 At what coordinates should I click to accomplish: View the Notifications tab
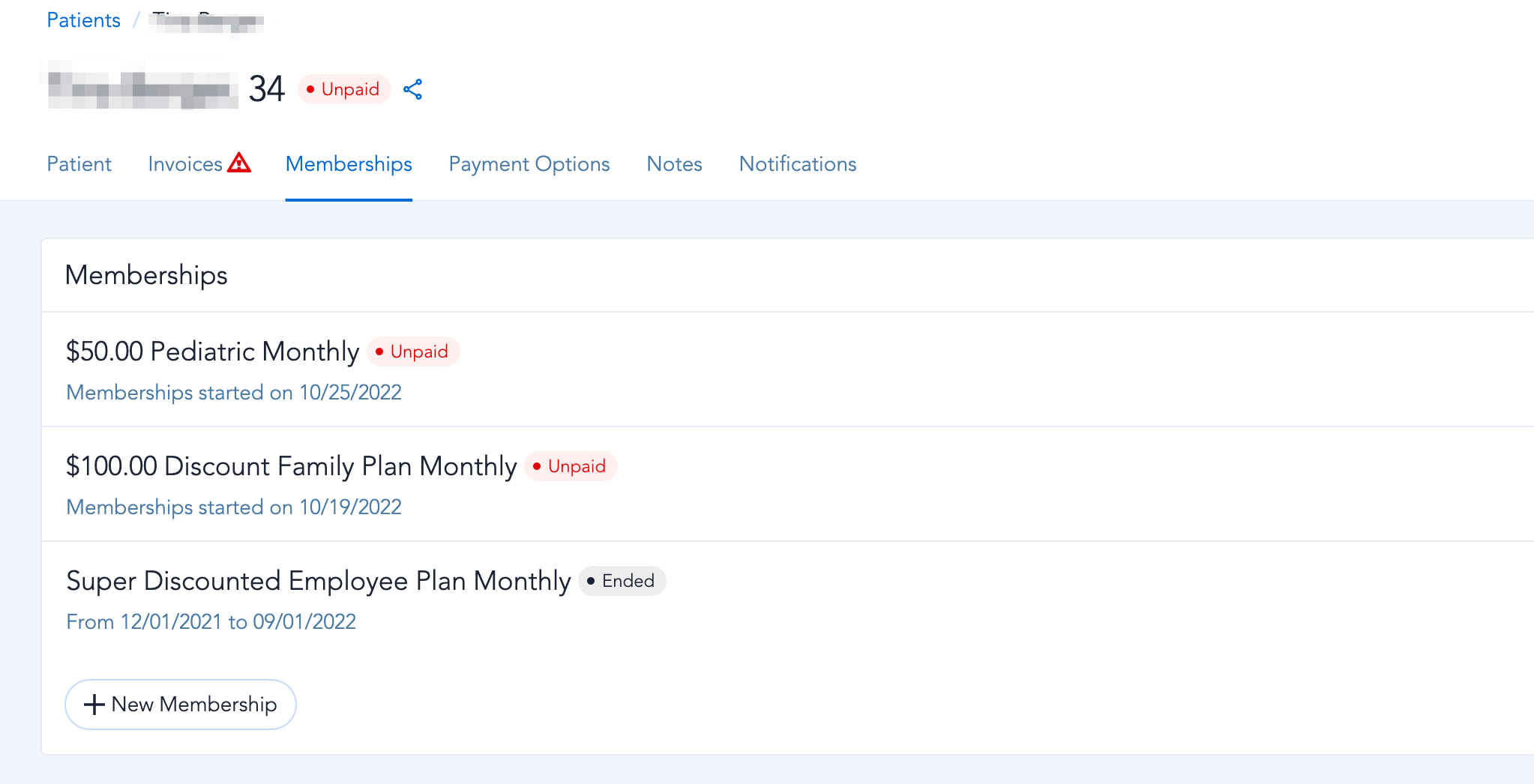(x=798, y=164)
